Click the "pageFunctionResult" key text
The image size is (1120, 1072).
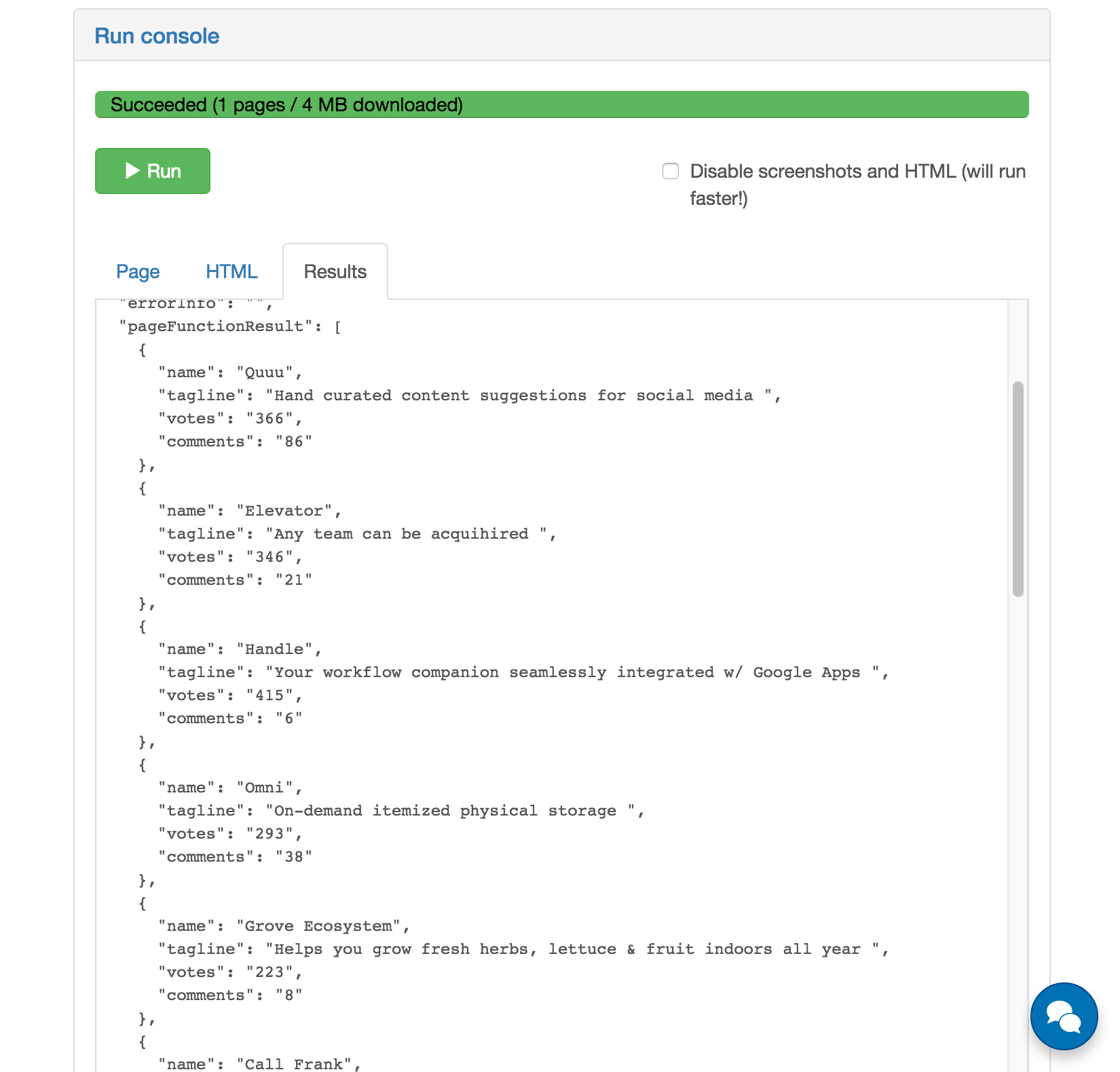coord(216,326)
